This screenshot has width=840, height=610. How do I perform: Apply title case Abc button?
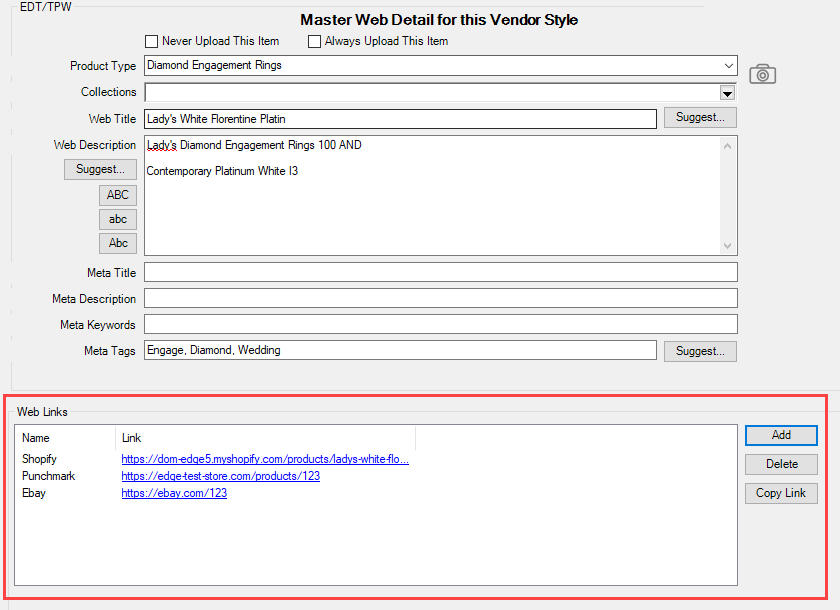(118, 243)
